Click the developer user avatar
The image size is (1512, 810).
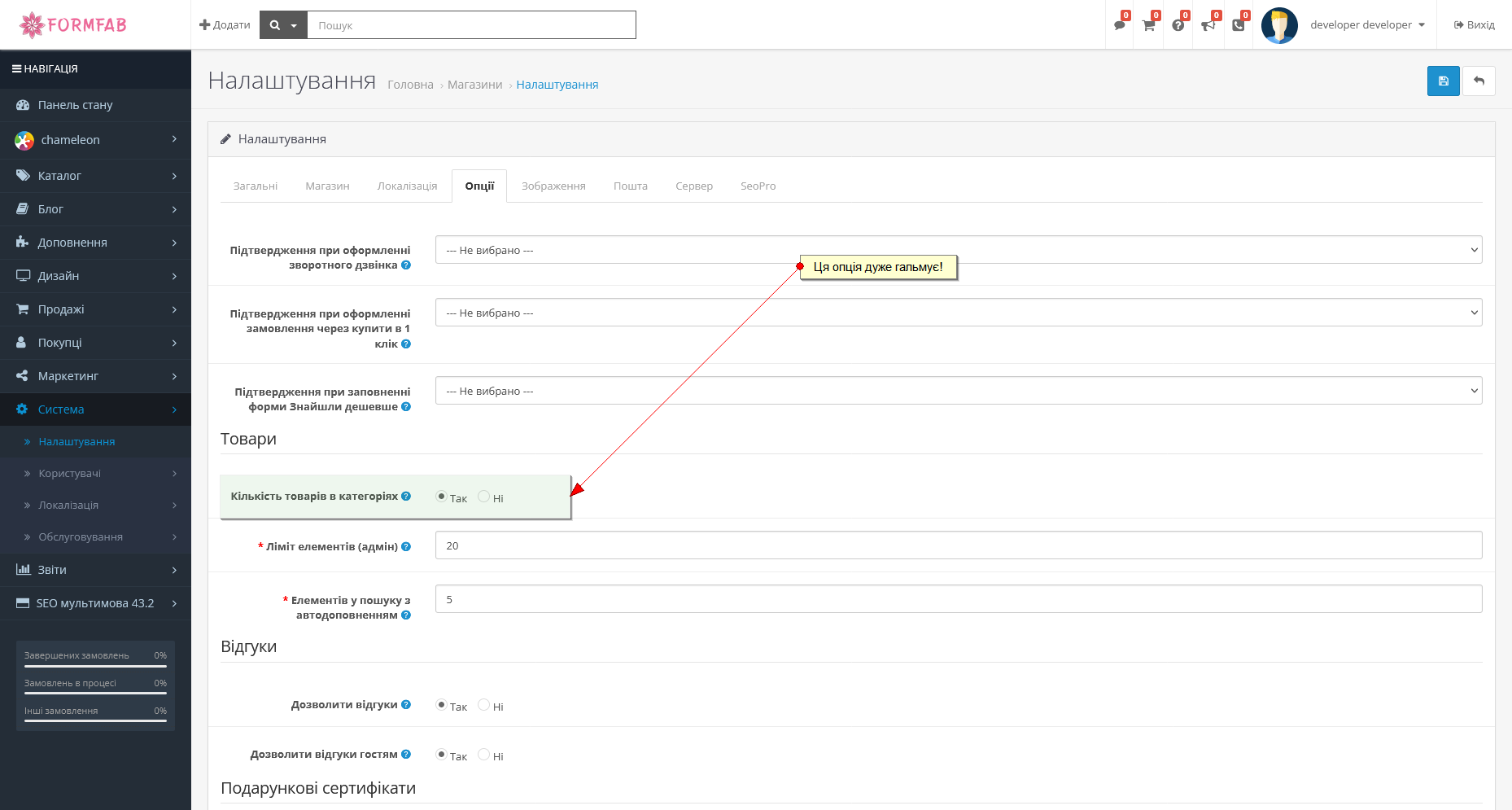(x=1279, y=25)
